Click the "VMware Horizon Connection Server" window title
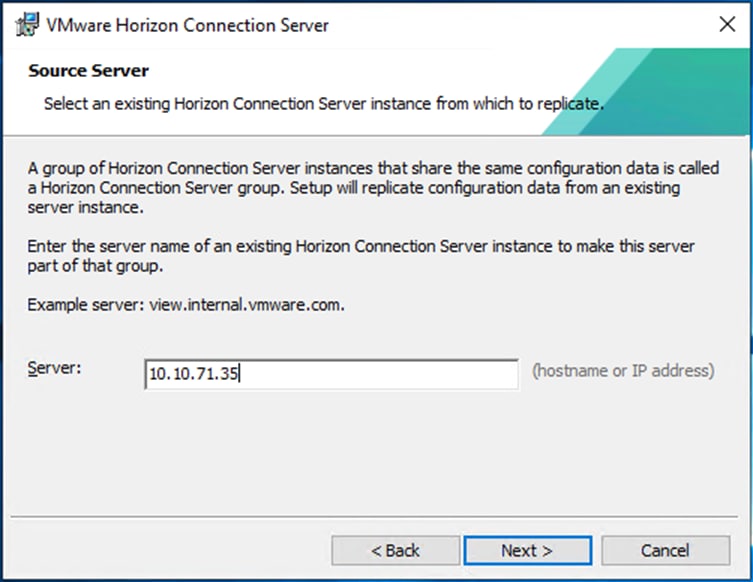Image resolution: width=753 pixels, height=582 pixels. point(187,24)
